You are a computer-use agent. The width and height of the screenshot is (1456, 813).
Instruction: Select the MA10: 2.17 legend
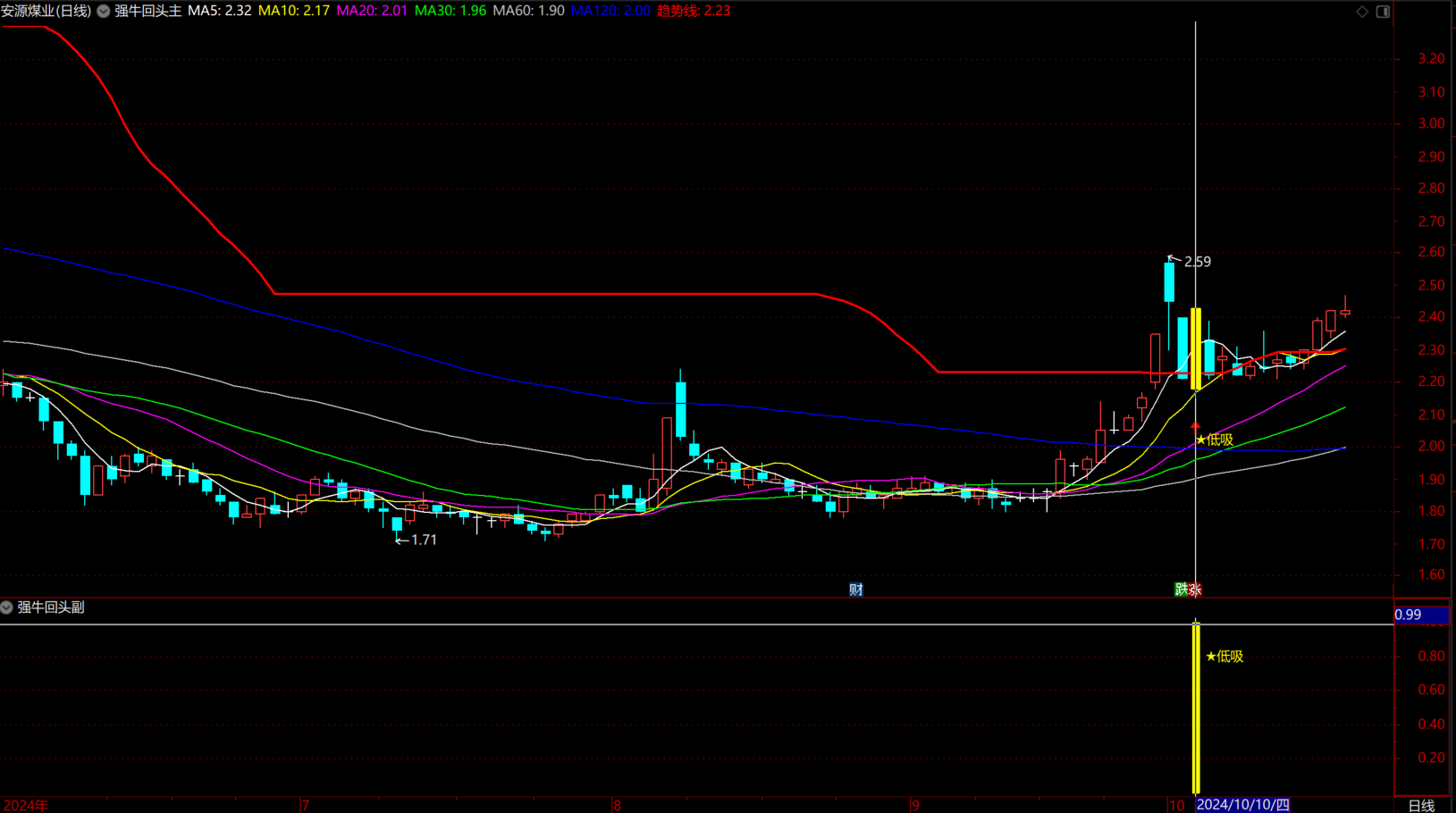tap(293, 12)
